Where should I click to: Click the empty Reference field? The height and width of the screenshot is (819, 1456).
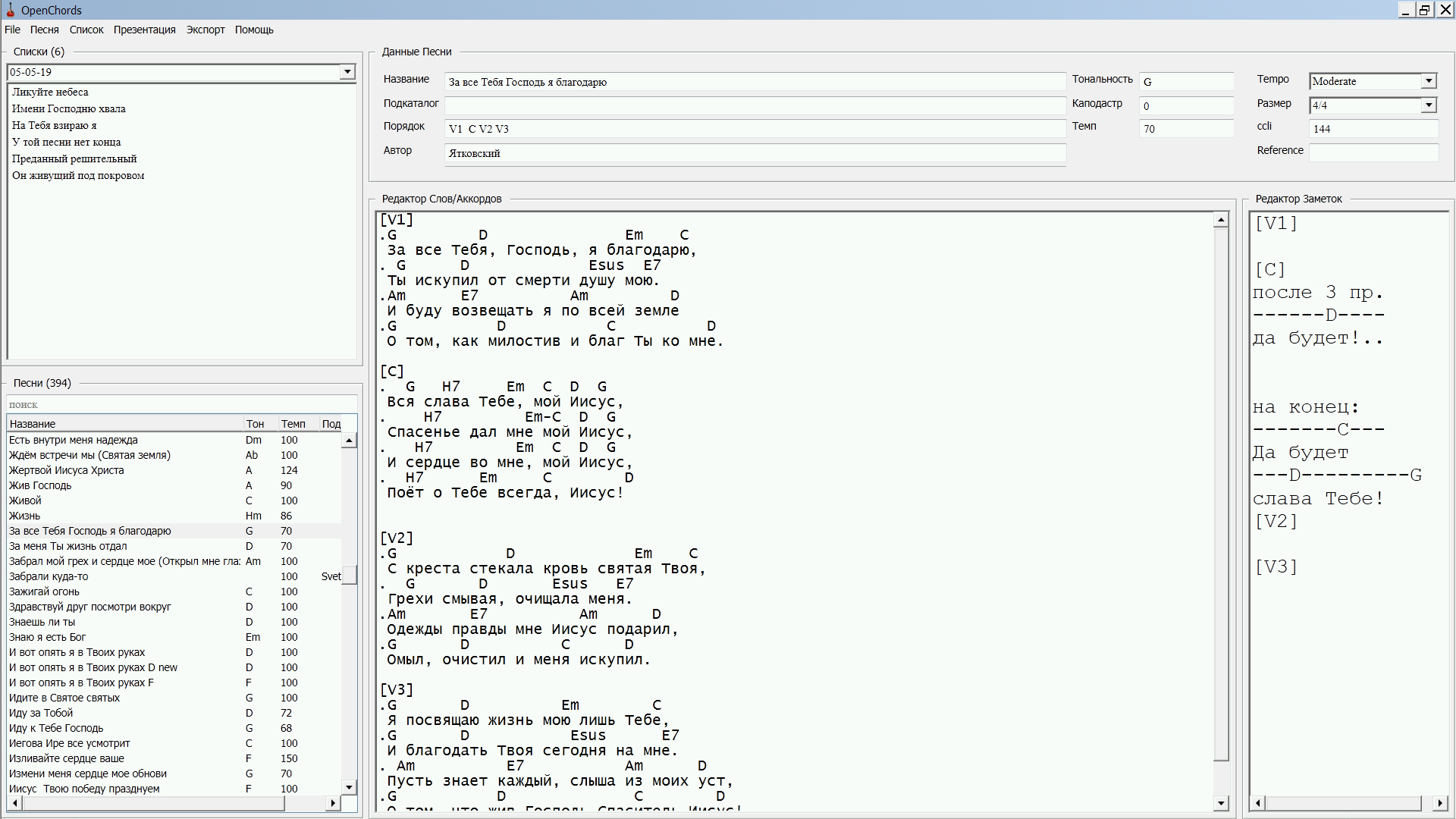click(1373, 152)
